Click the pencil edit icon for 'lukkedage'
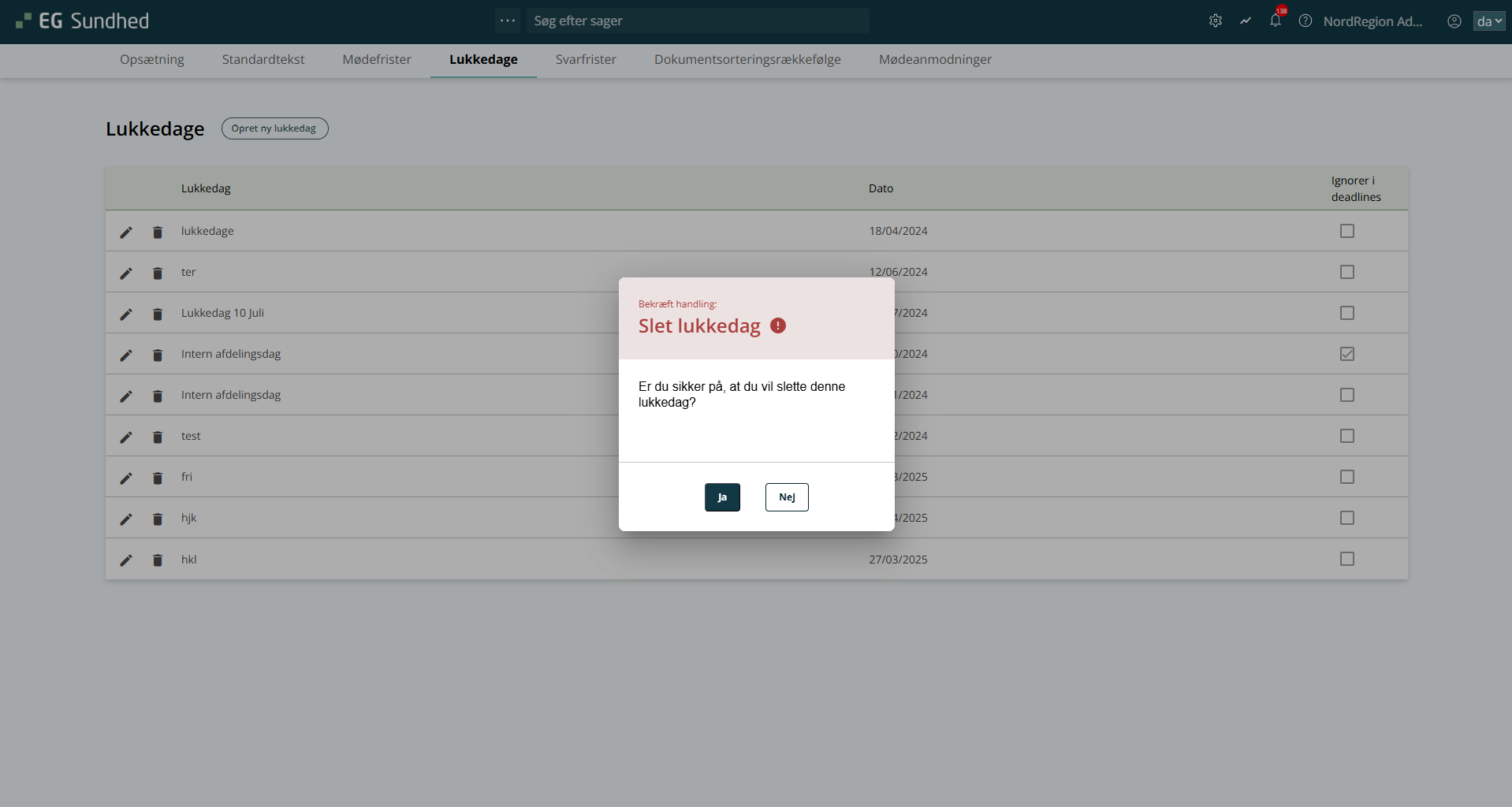The image size is (1512, 807). click(126, 232)
